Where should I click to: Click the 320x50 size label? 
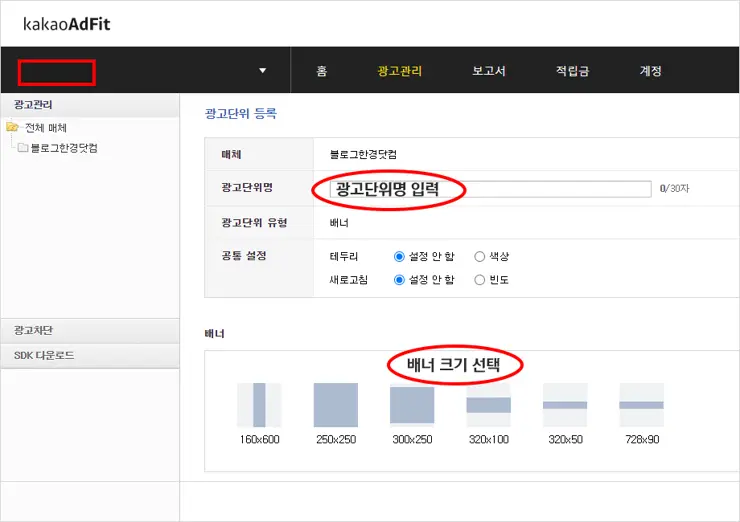[x=565, y=439]
